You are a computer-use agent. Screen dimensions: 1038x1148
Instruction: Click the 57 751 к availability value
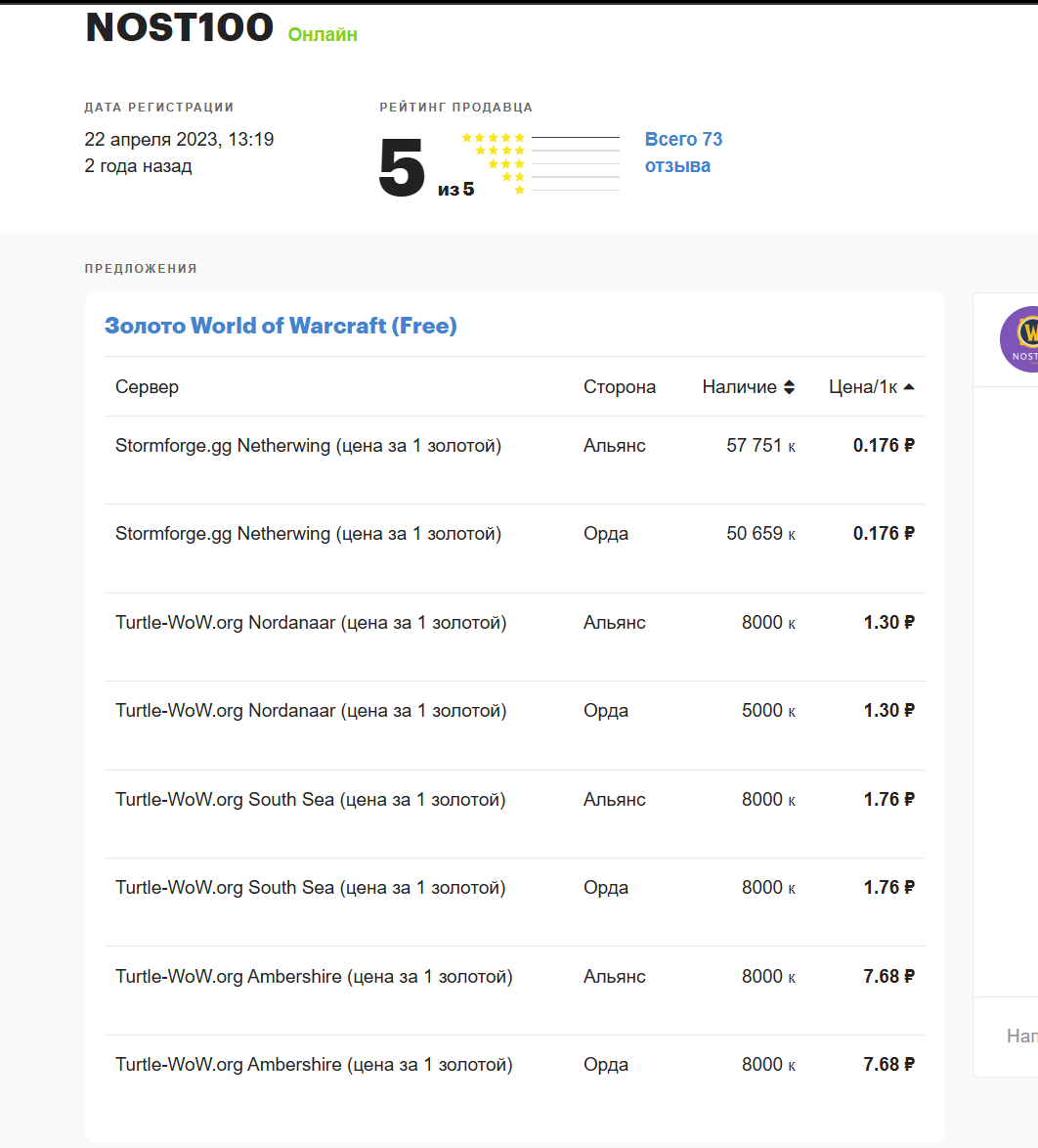pyautogui.click(x=760, y=445)
